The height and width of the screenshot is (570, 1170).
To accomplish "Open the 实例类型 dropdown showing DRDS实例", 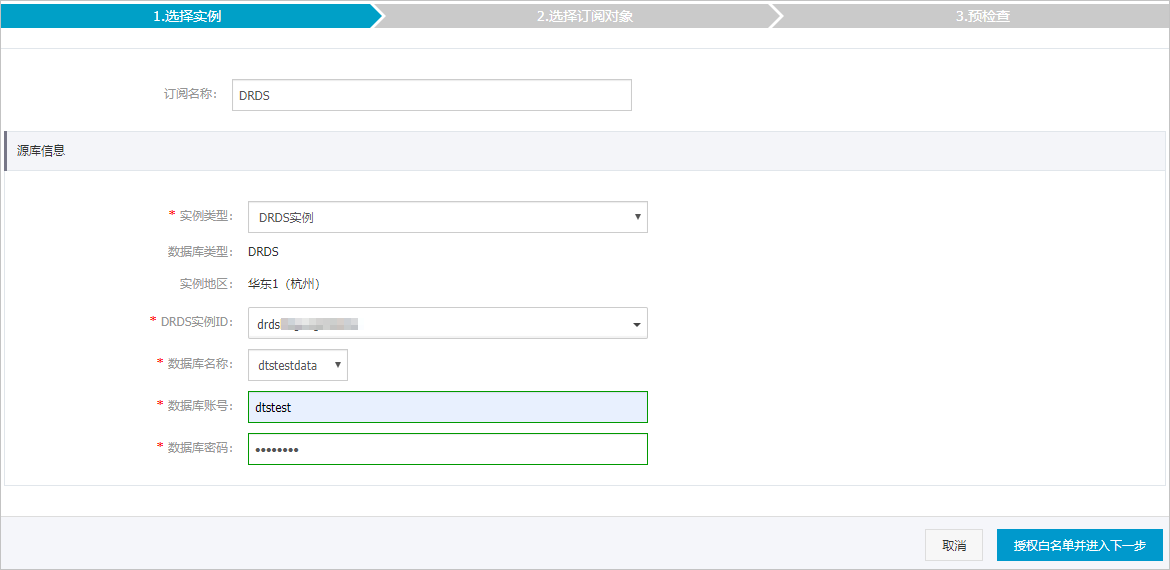I will pos(448,217).
